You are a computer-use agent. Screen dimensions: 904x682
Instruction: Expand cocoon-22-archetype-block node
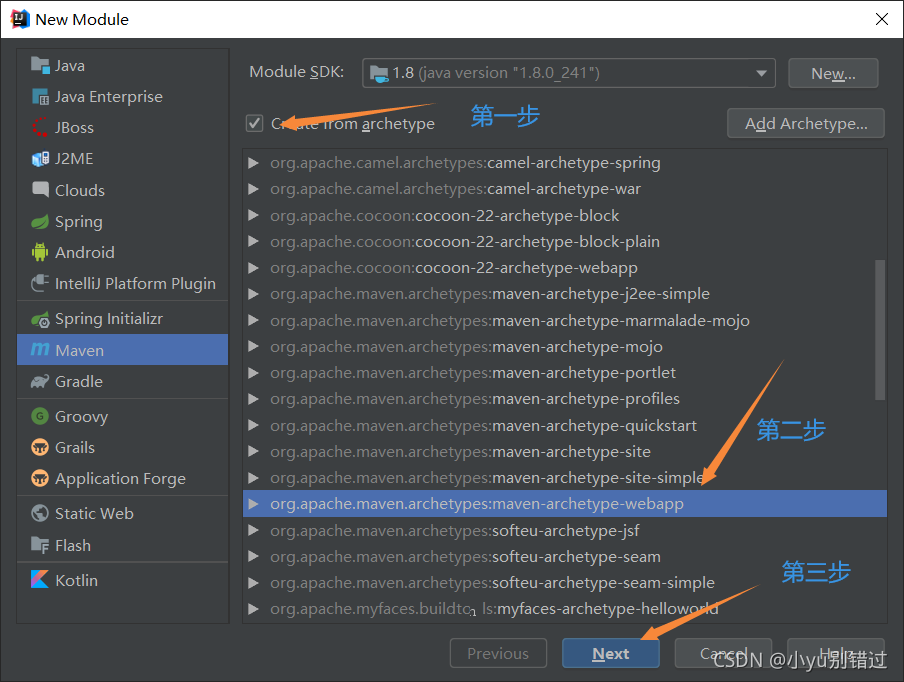[253, 215]
